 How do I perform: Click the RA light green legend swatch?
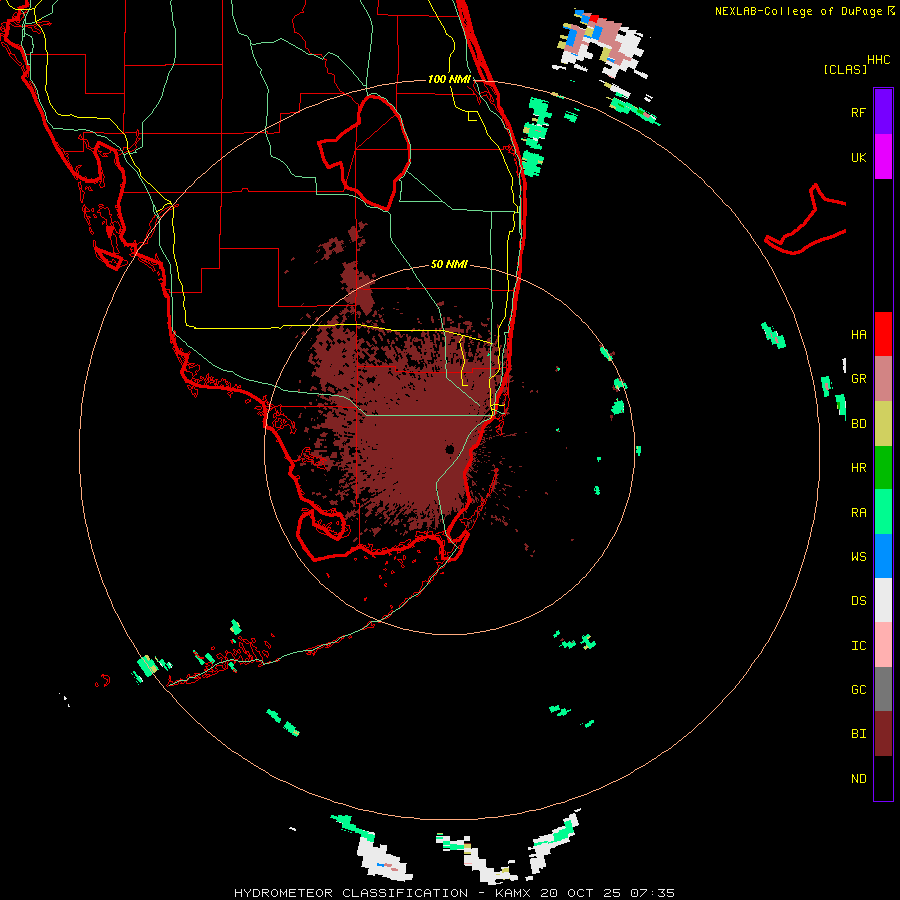point(883,512)
